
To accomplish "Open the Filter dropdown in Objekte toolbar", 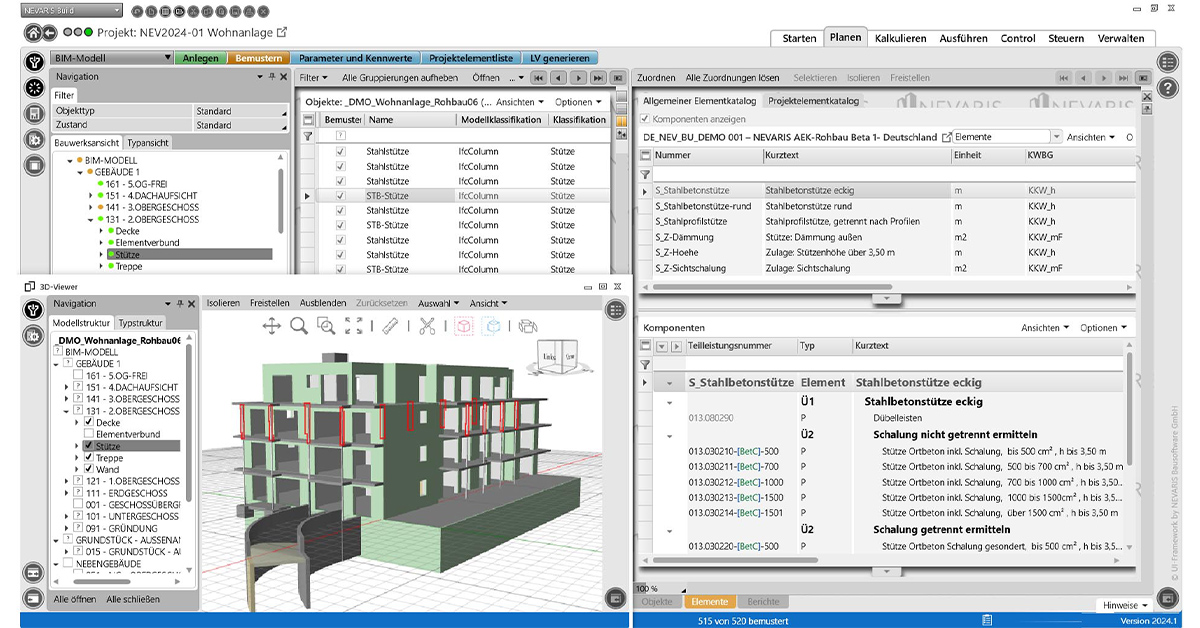I will pyautogui.click(x=314, y=77).
